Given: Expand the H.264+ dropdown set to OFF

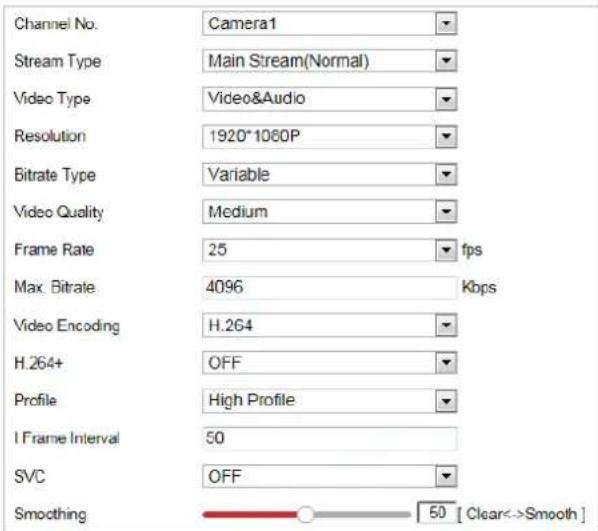Looking at the screenshot, I should [330, 363].
